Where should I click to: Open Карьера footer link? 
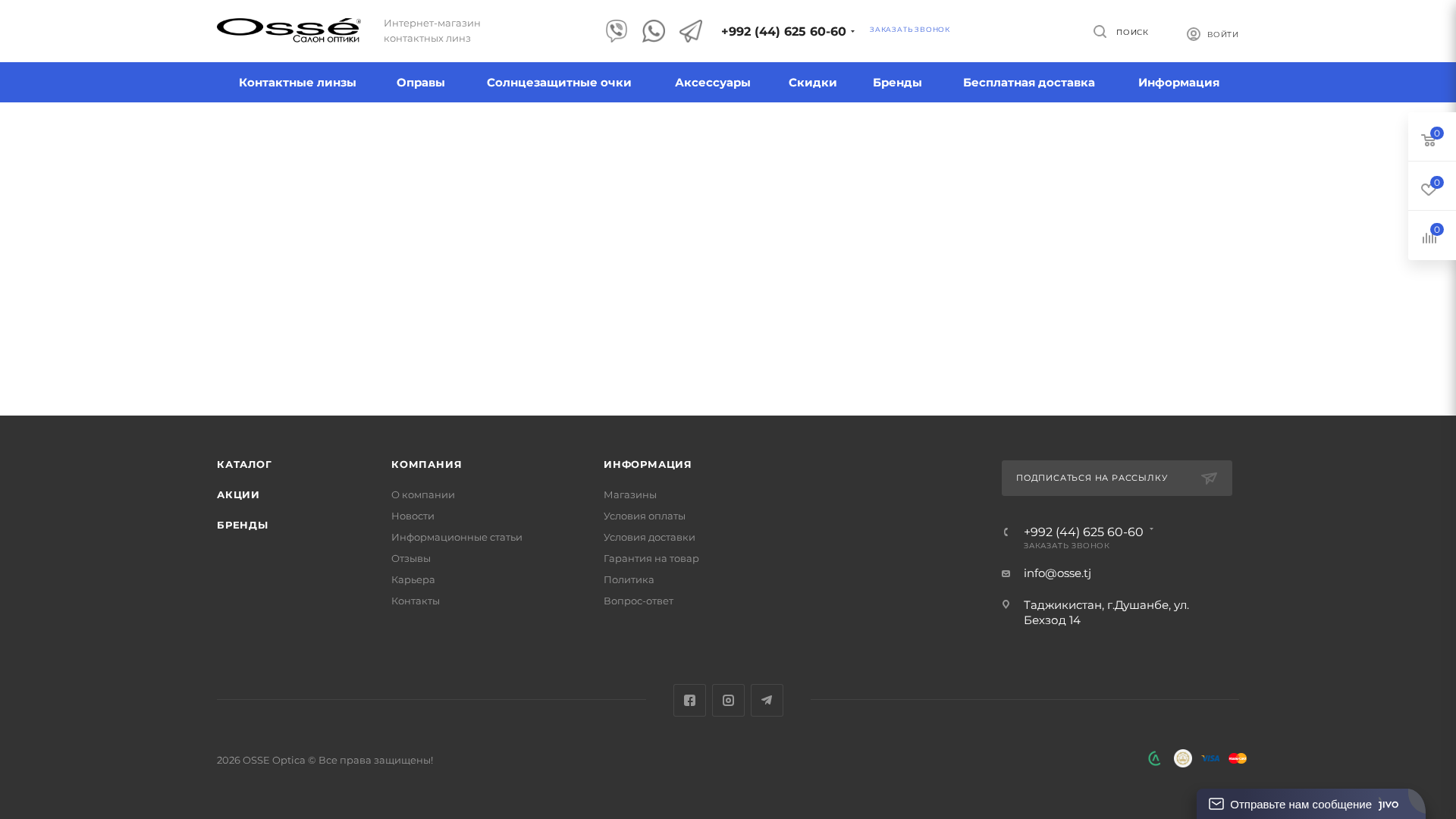(413, 579)
